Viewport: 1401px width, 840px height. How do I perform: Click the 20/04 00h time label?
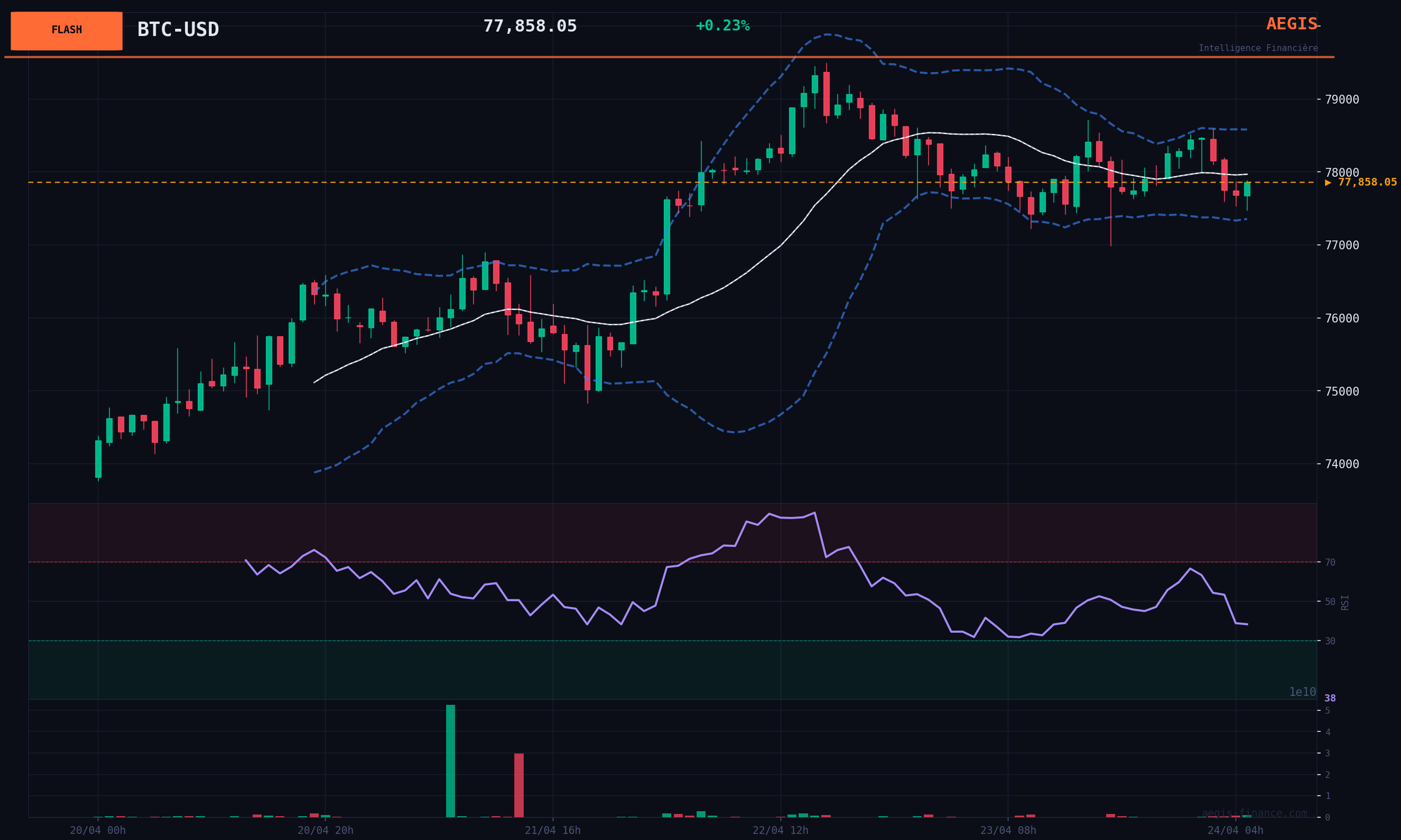coord(98,831)
